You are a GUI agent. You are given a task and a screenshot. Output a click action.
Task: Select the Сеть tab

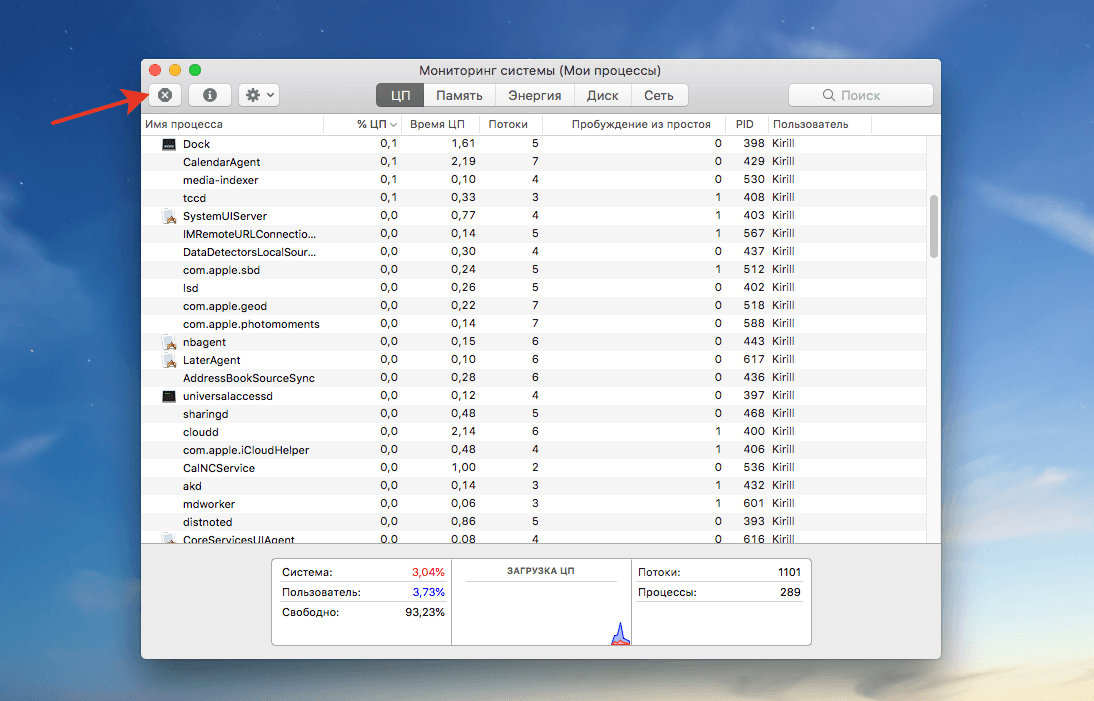(658, 95)
